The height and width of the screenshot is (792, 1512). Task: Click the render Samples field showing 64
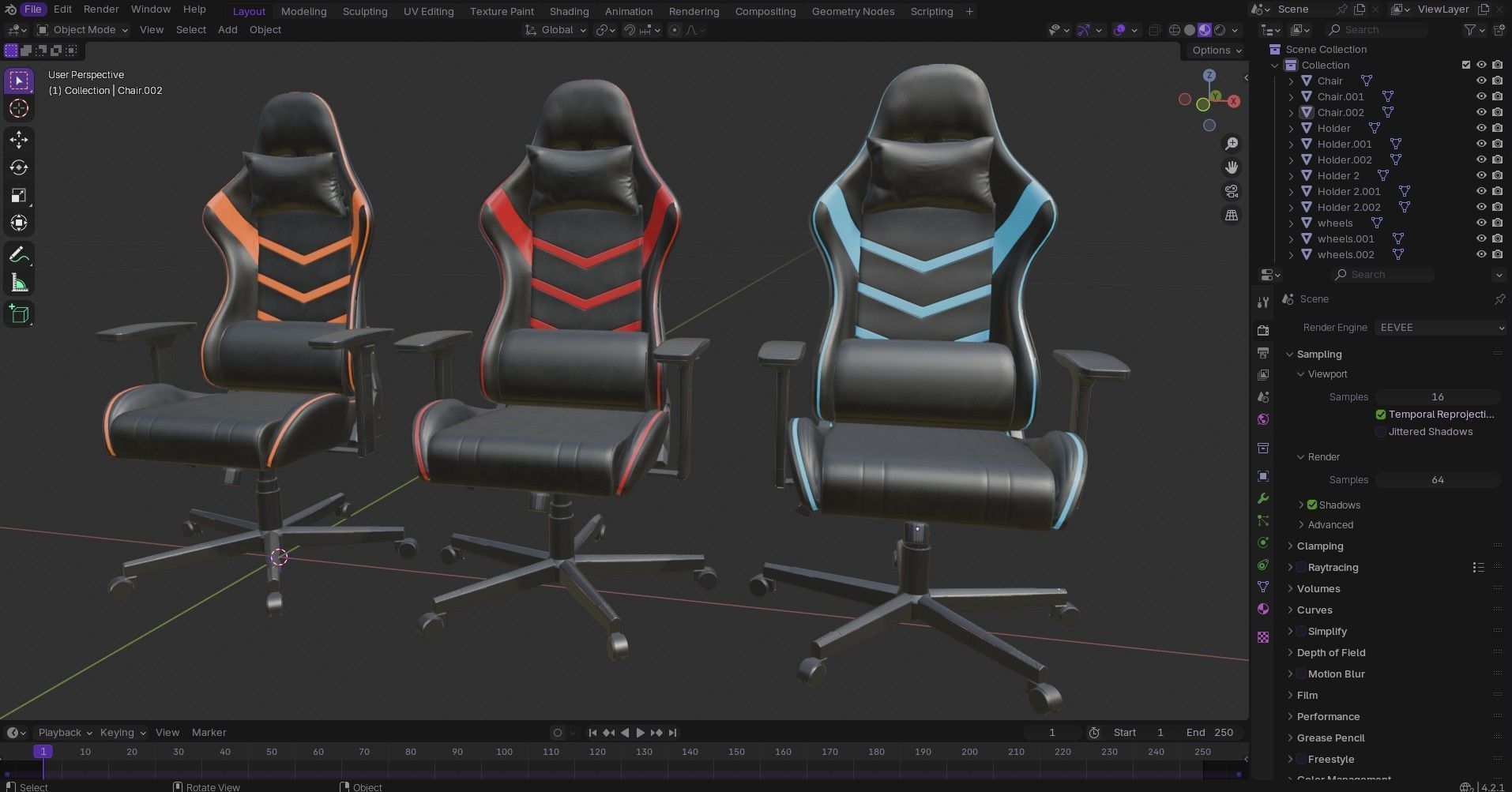[x=1438, y=480]
